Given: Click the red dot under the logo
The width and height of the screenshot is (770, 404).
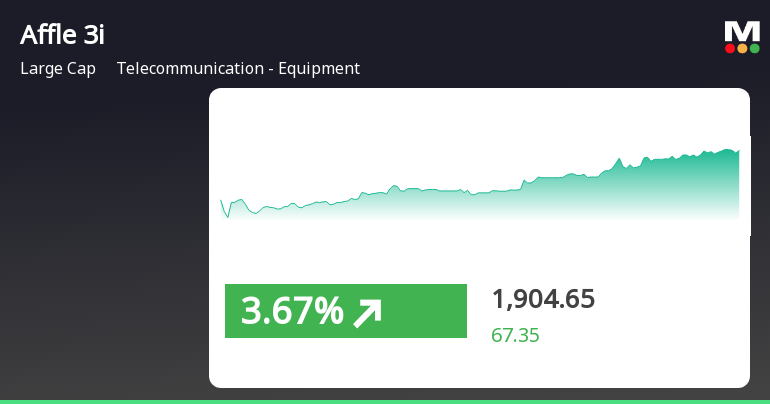Looking at the screenshot, I should [x=730, y=48].
